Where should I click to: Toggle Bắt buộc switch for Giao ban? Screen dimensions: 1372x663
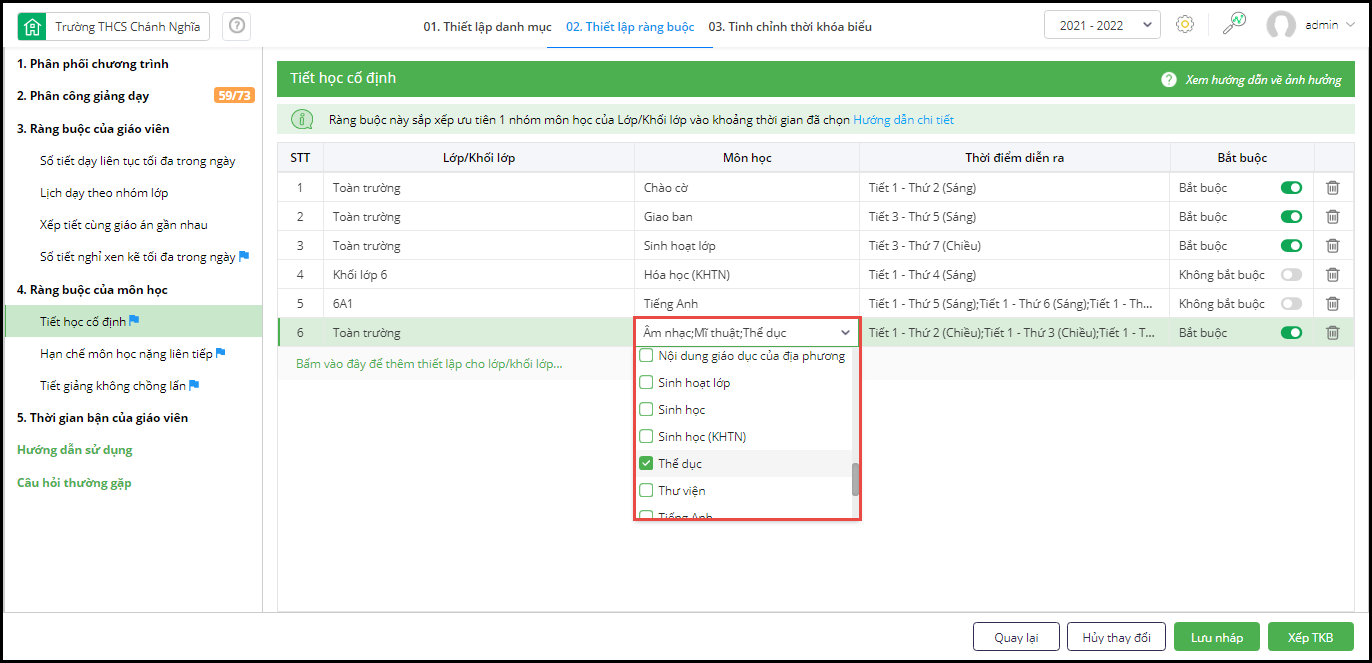click(1291, 217)
